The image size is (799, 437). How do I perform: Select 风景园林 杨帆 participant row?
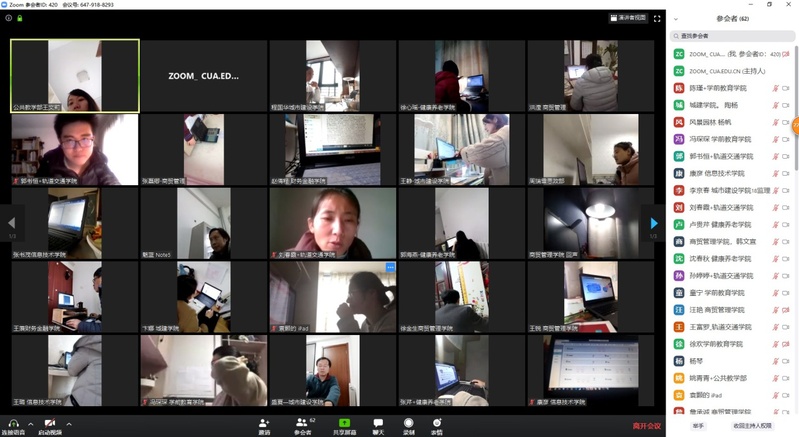click(x=731, y=122)
